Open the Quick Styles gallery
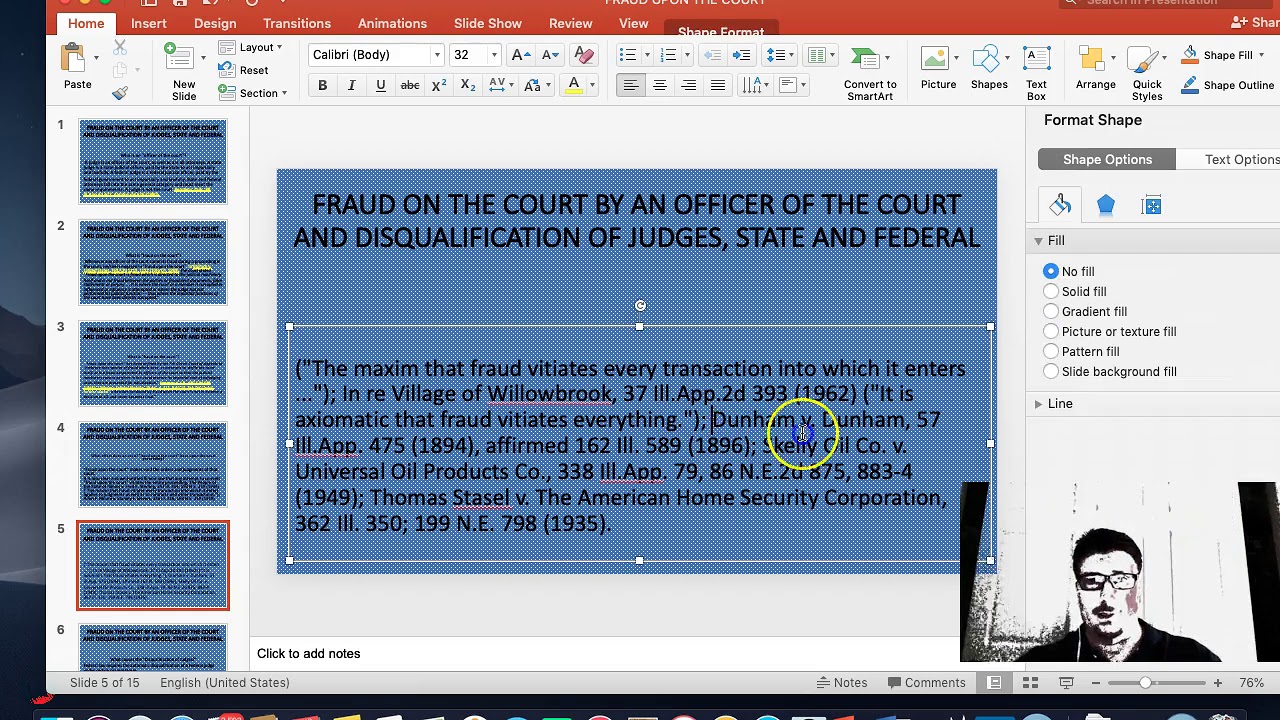1280x720 pixels. (1147, 72)
